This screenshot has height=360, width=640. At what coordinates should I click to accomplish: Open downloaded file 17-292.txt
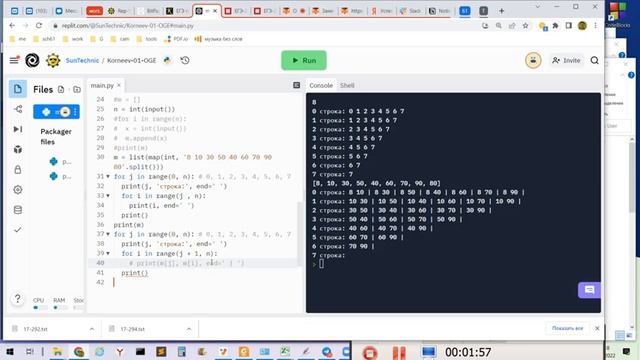(x=36, y=329)
